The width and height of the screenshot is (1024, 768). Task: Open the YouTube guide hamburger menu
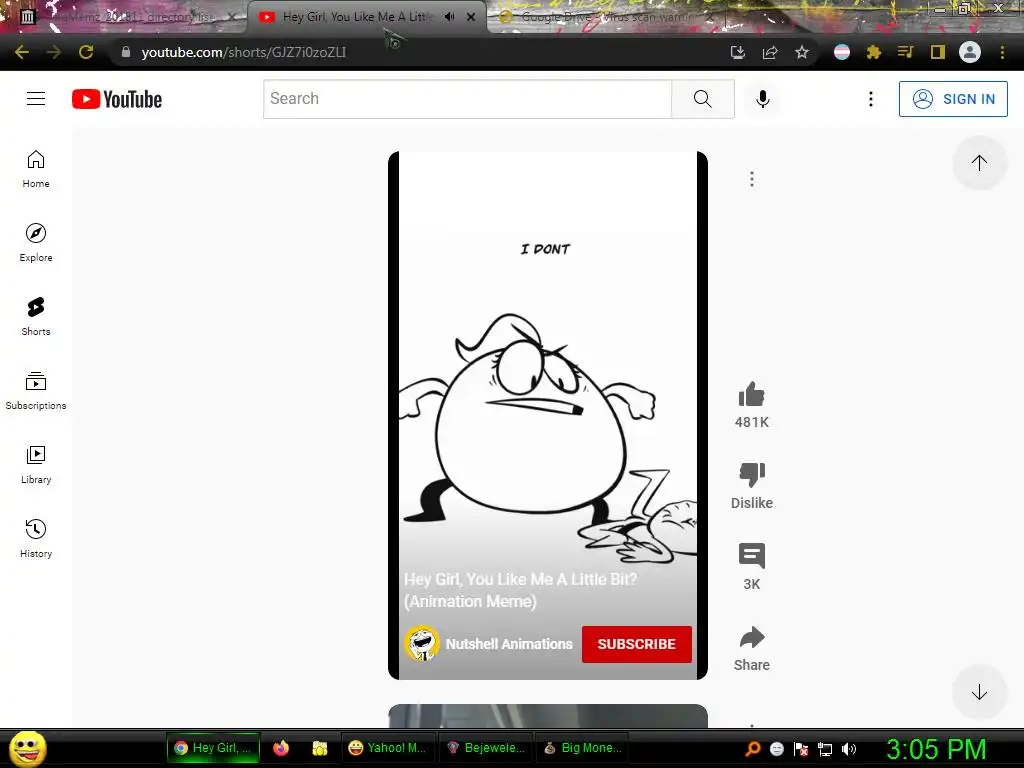(x=36, y=99)
